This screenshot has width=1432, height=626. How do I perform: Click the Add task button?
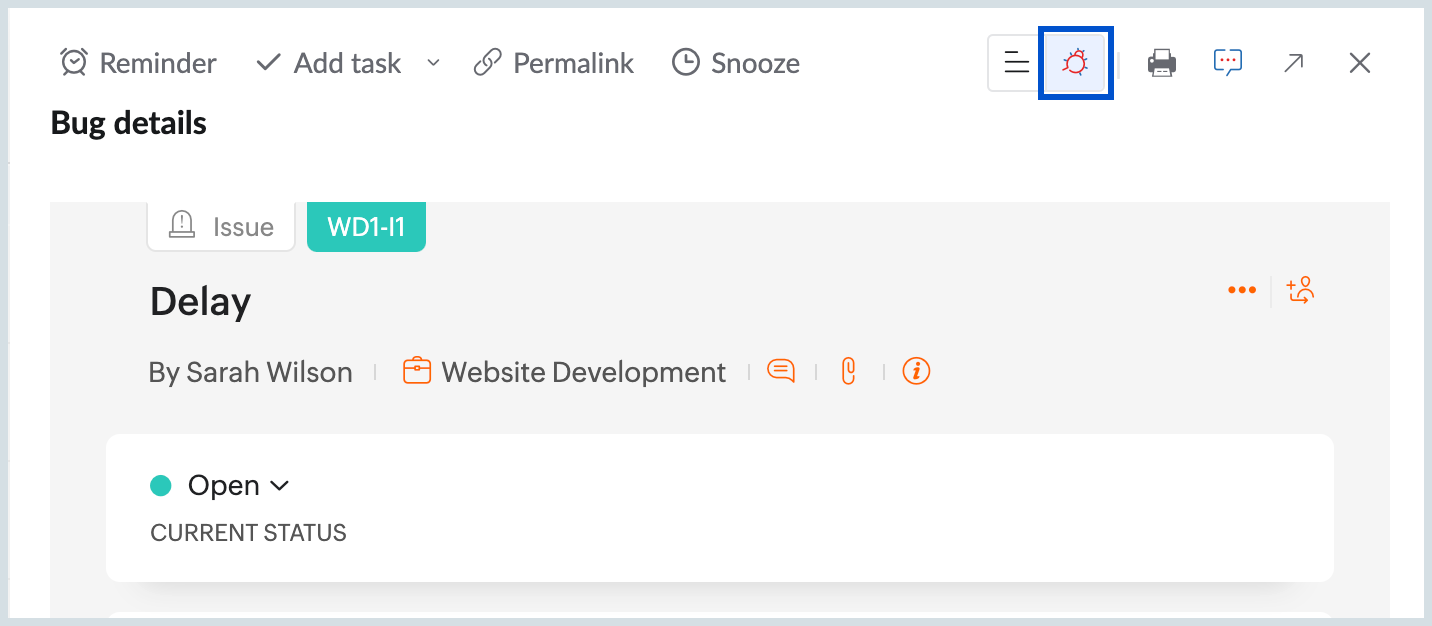point(329,63)
